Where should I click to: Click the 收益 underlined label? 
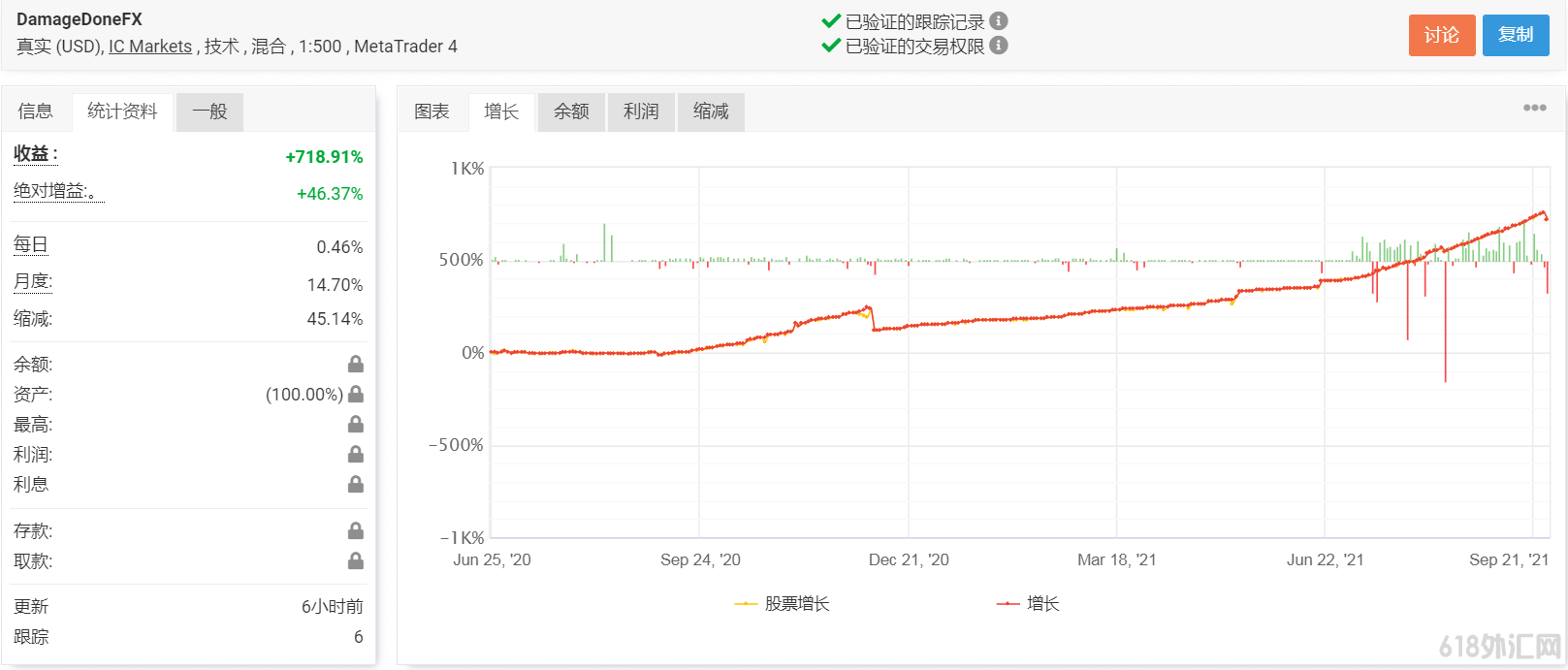click(31, 154)
